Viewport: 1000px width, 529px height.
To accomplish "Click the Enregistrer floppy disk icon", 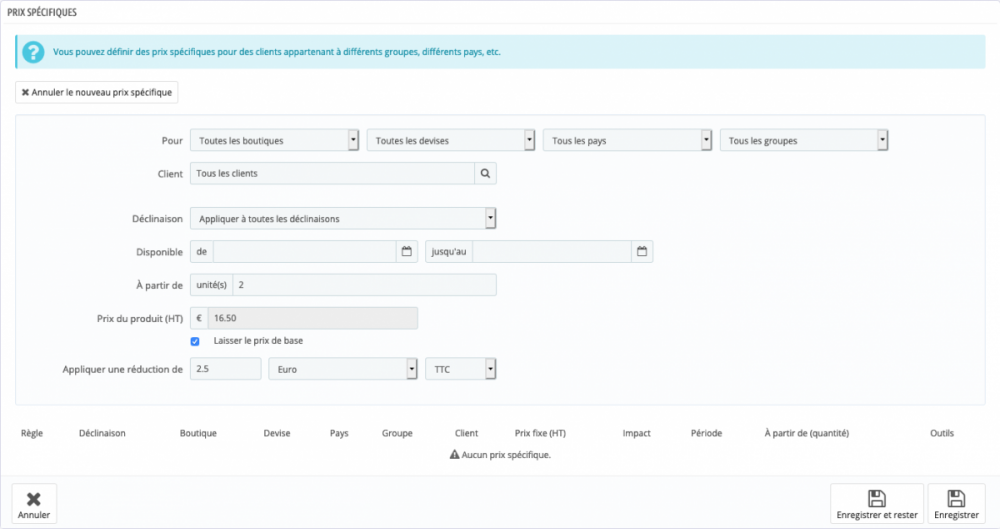I will tap(956, 499).
